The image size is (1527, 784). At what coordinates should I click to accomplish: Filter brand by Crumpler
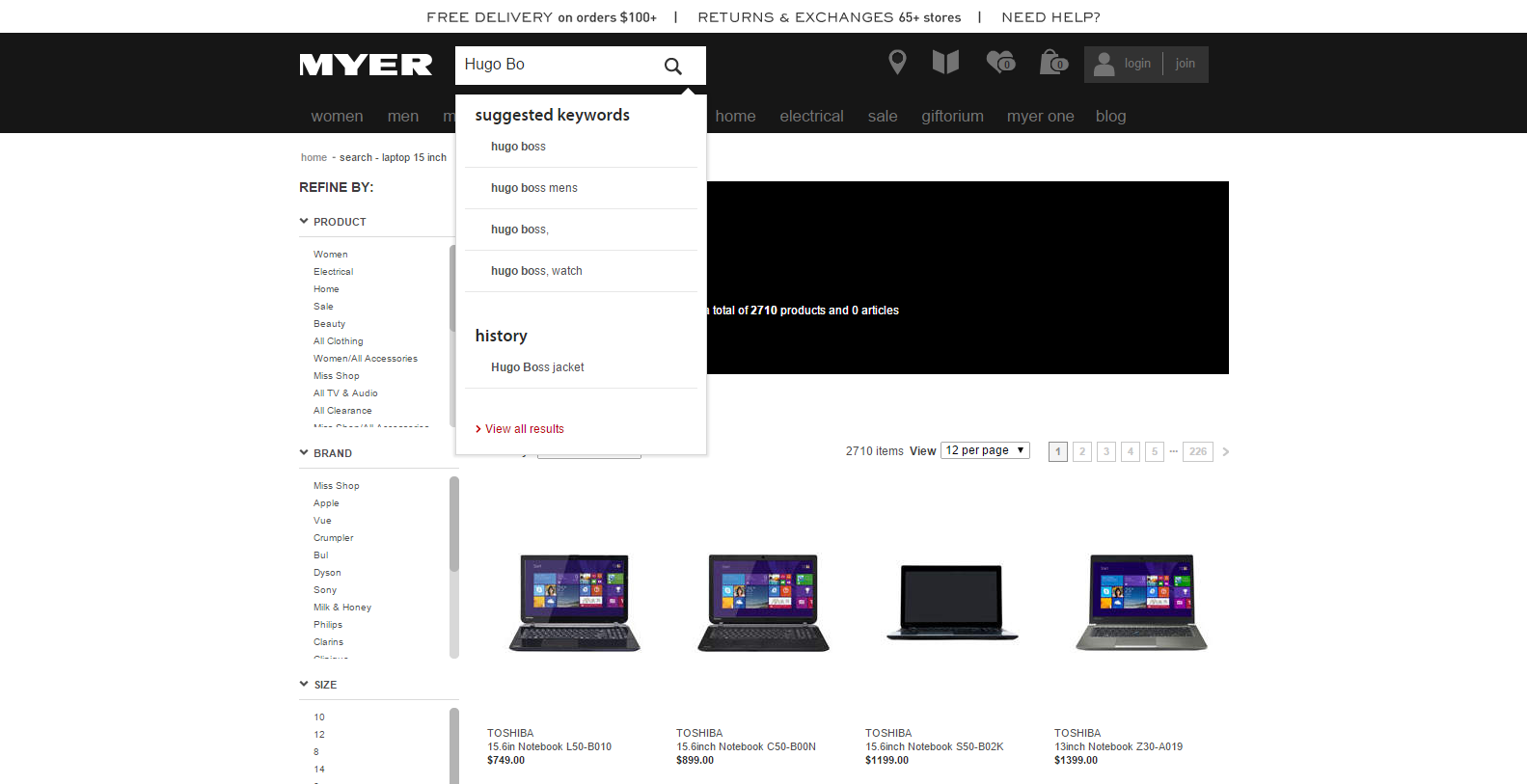click(333, 538)
